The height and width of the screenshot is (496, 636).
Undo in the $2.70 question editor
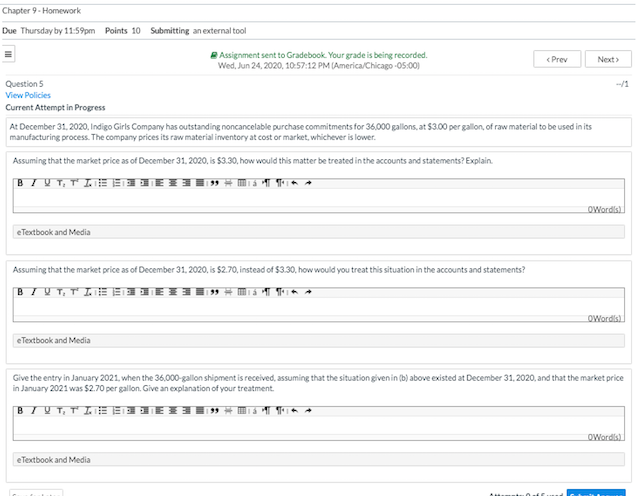pos(294,292)
